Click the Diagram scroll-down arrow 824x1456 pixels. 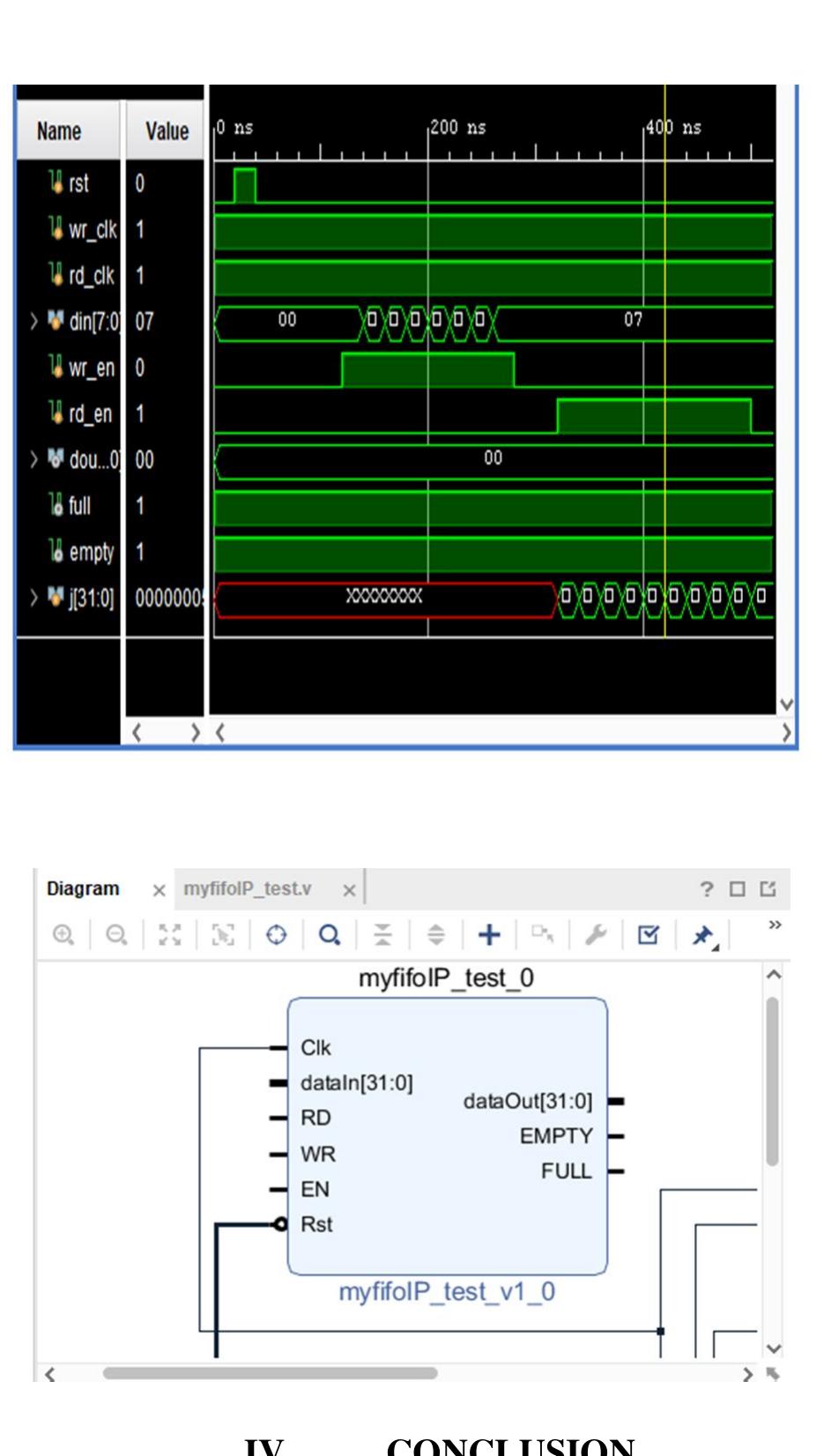coord(773,1349)
